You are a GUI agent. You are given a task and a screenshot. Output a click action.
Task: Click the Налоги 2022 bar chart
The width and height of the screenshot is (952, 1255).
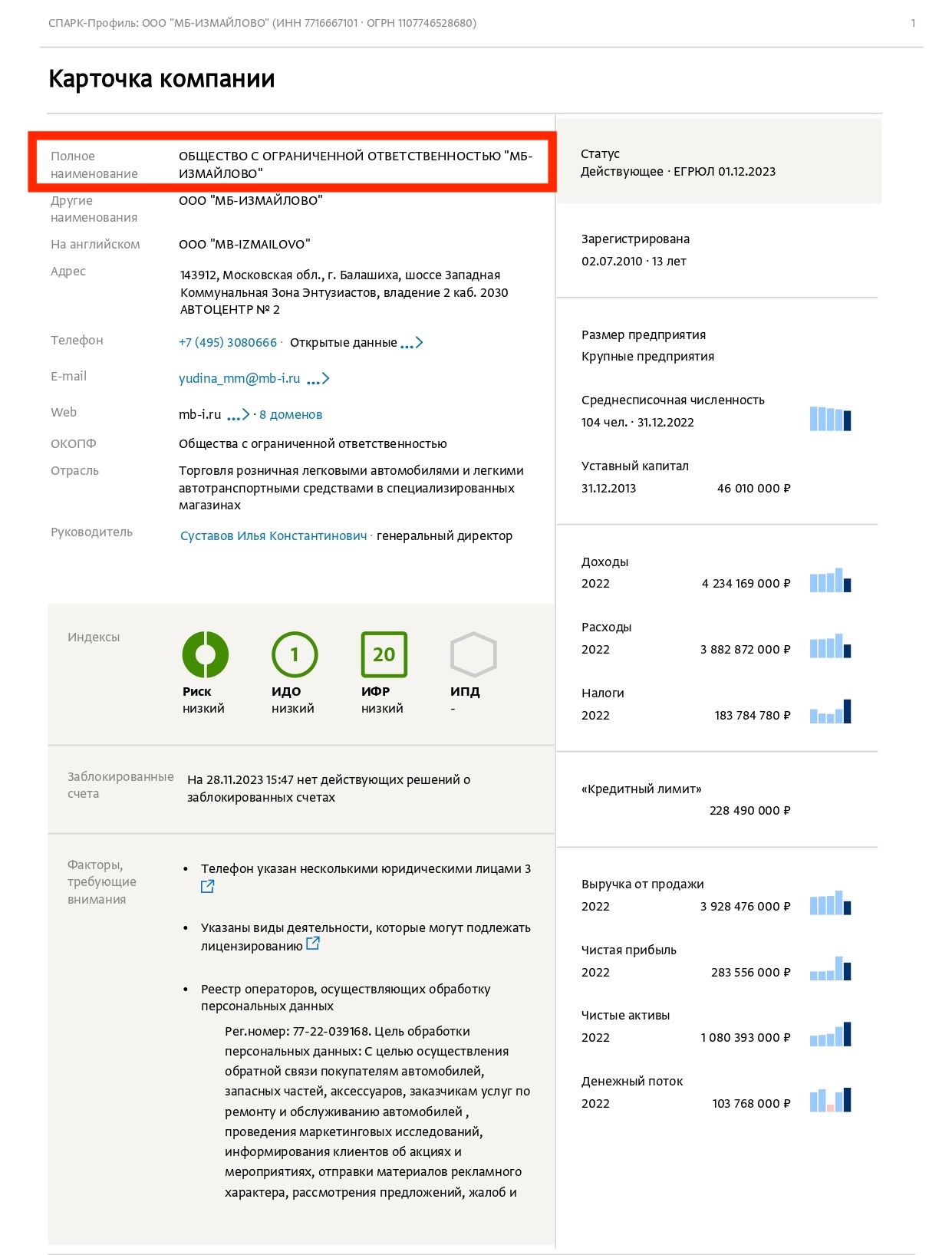831,711
